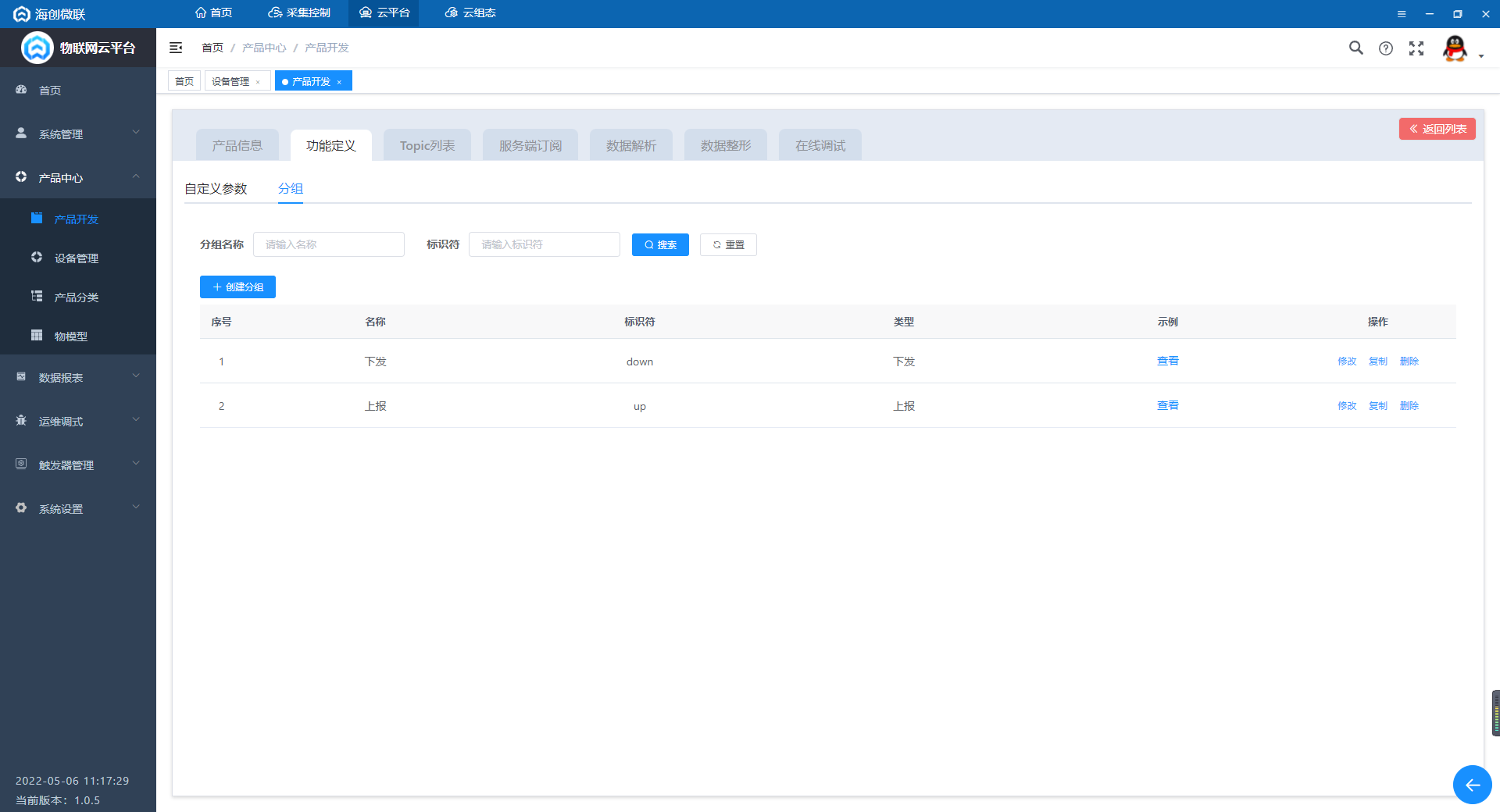Click the 产品开发 folder icon

click(37, 219)
